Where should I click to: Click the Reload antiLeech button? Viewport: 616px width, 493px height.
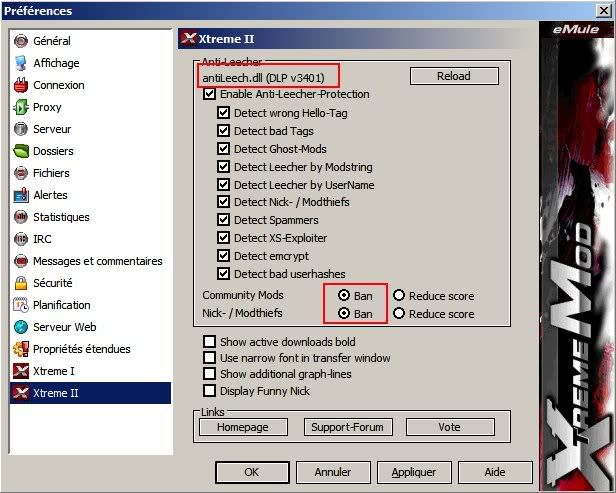(454, 76)
